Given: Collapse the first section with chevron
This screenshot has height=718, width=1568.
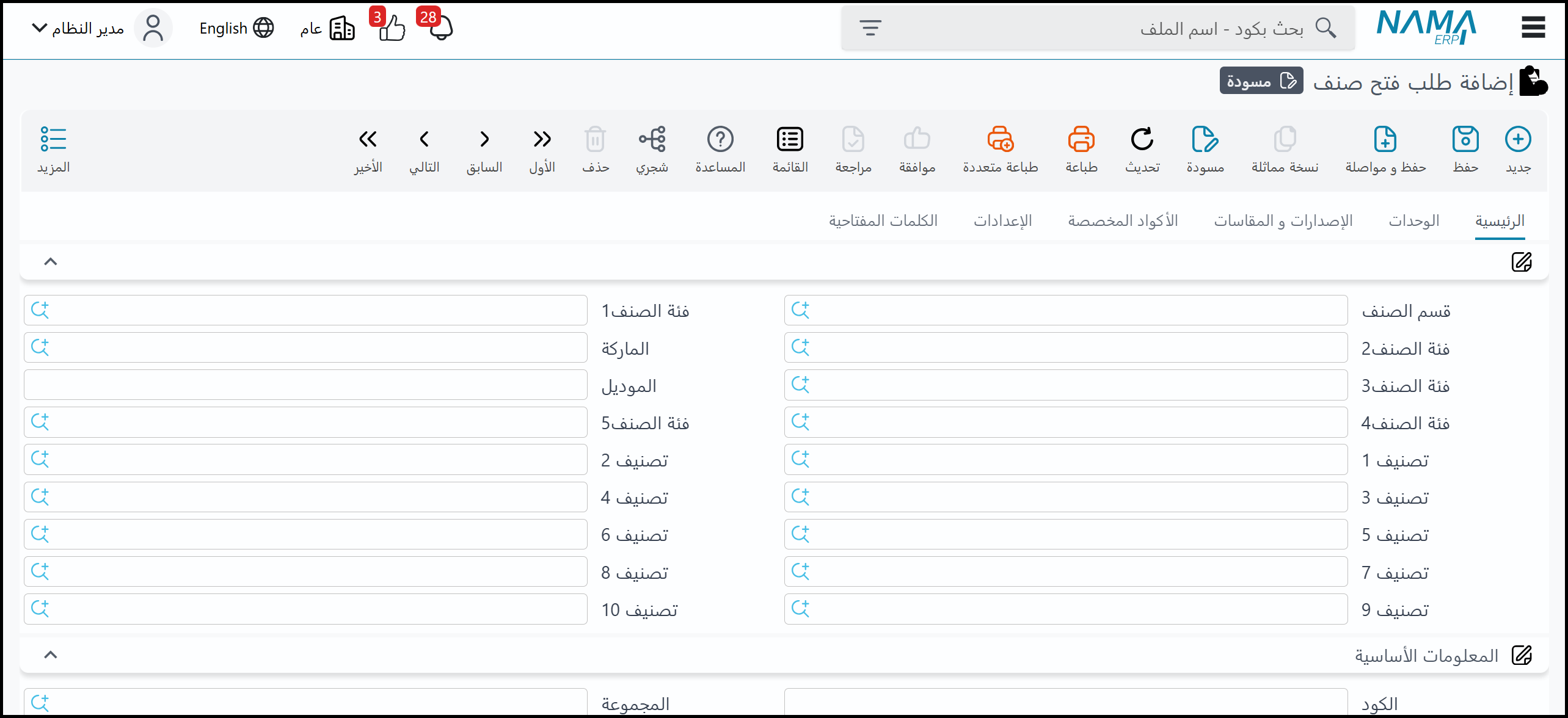Looking at the screenshot, I should [51, 262].
